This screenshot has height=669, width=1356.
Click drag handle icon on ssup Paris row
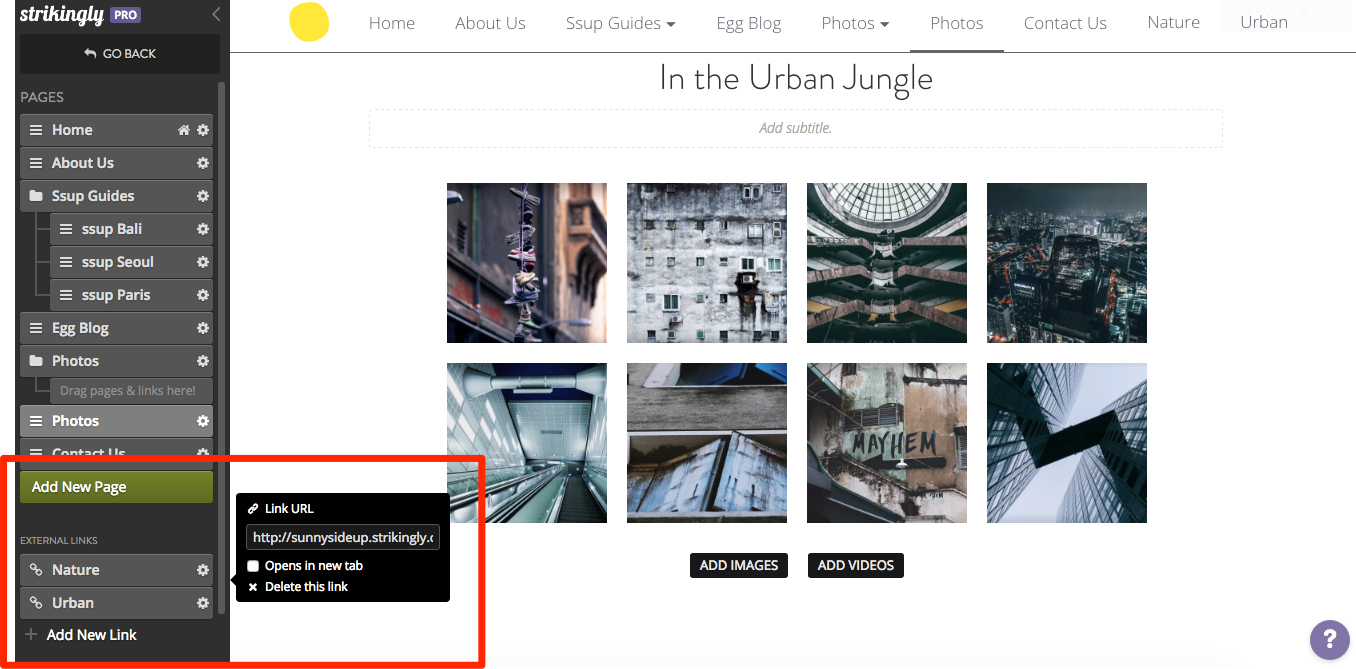pyautogui.click(x=66, y=295)
